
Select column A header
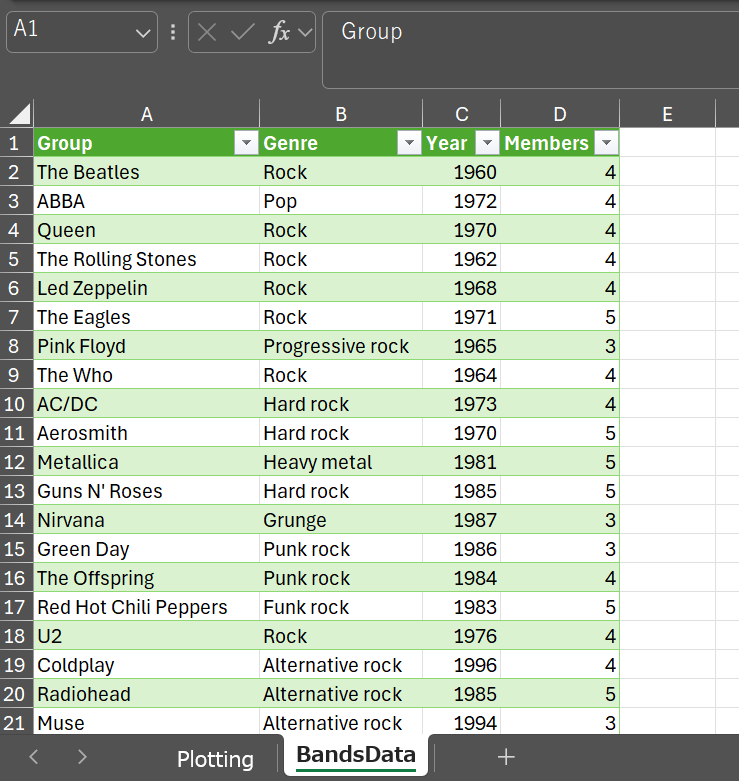[146, 114]
